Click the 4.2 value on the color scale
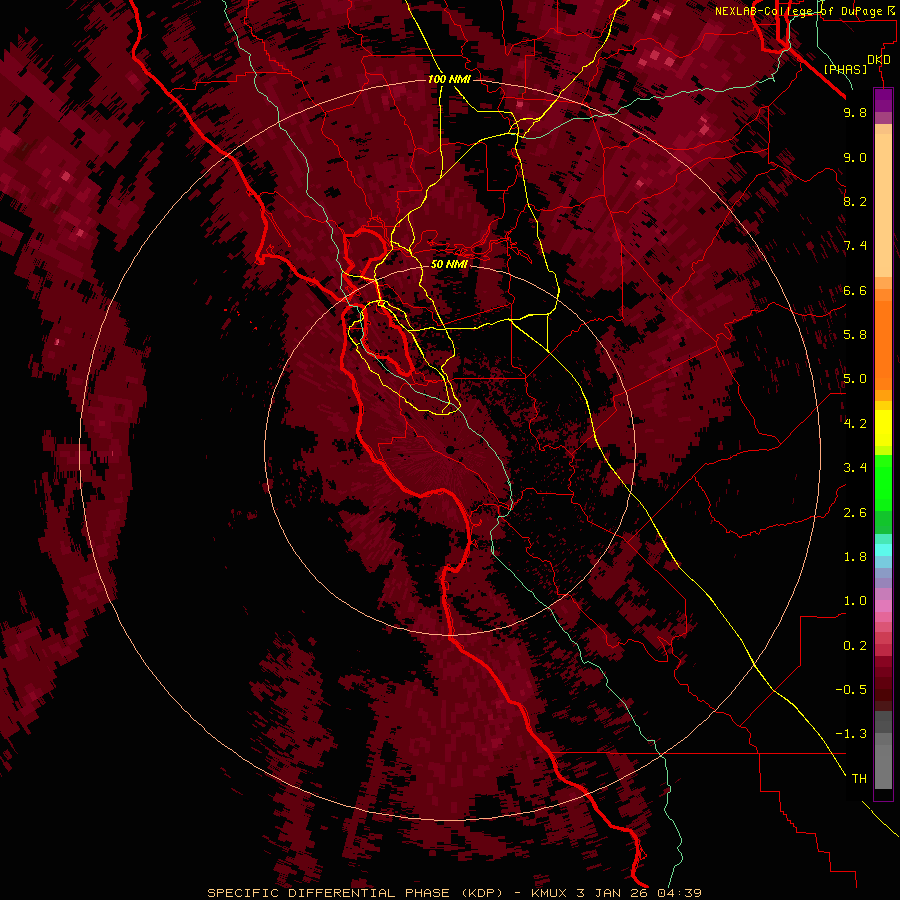Image resolution: width=900 pixels, height=900 pixels. (x=855, y=424)
